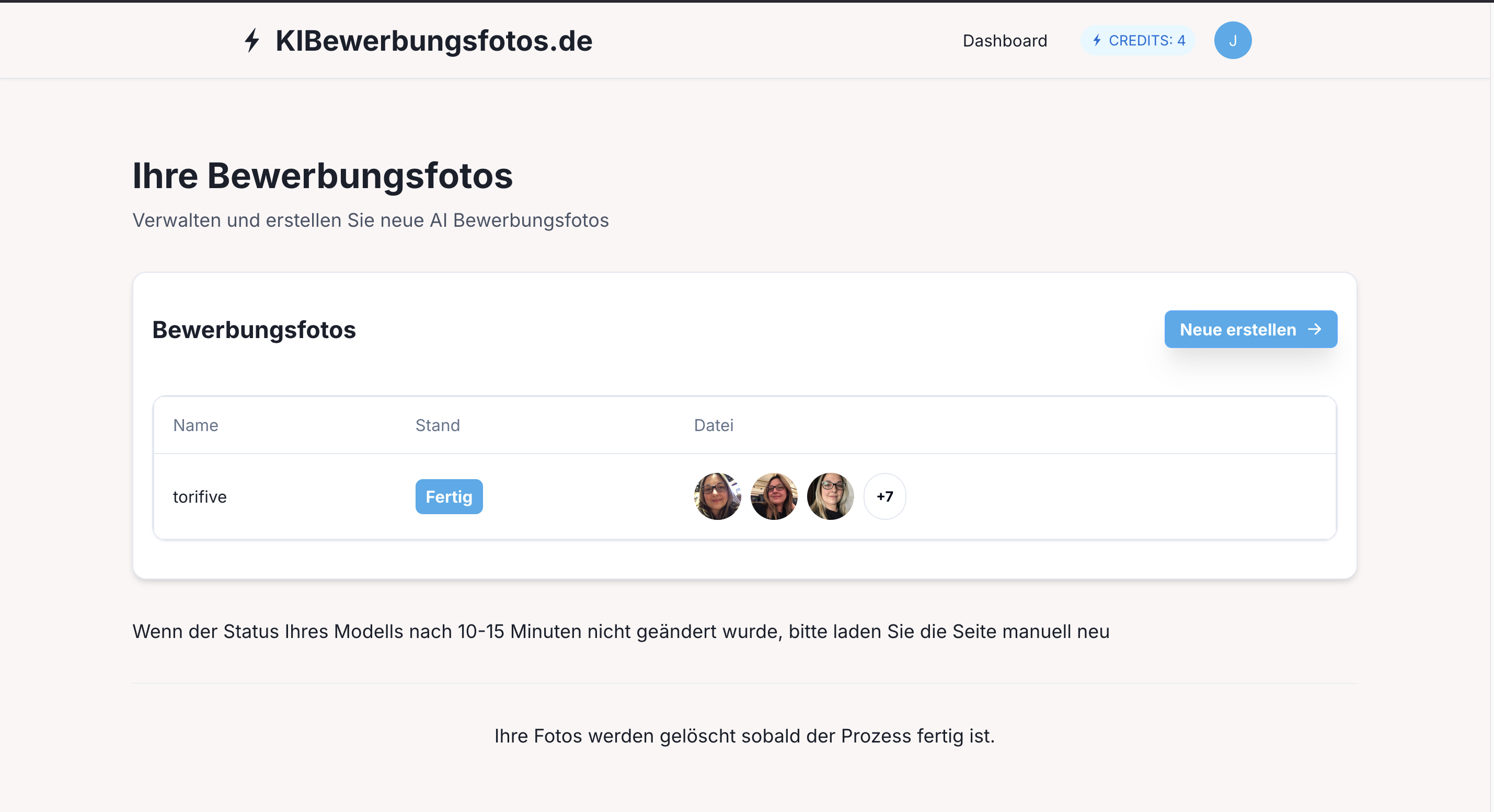The image size is (1494, 812).
Task: Click the Bewerbungsfotos card heading
Action: (254, 330)
